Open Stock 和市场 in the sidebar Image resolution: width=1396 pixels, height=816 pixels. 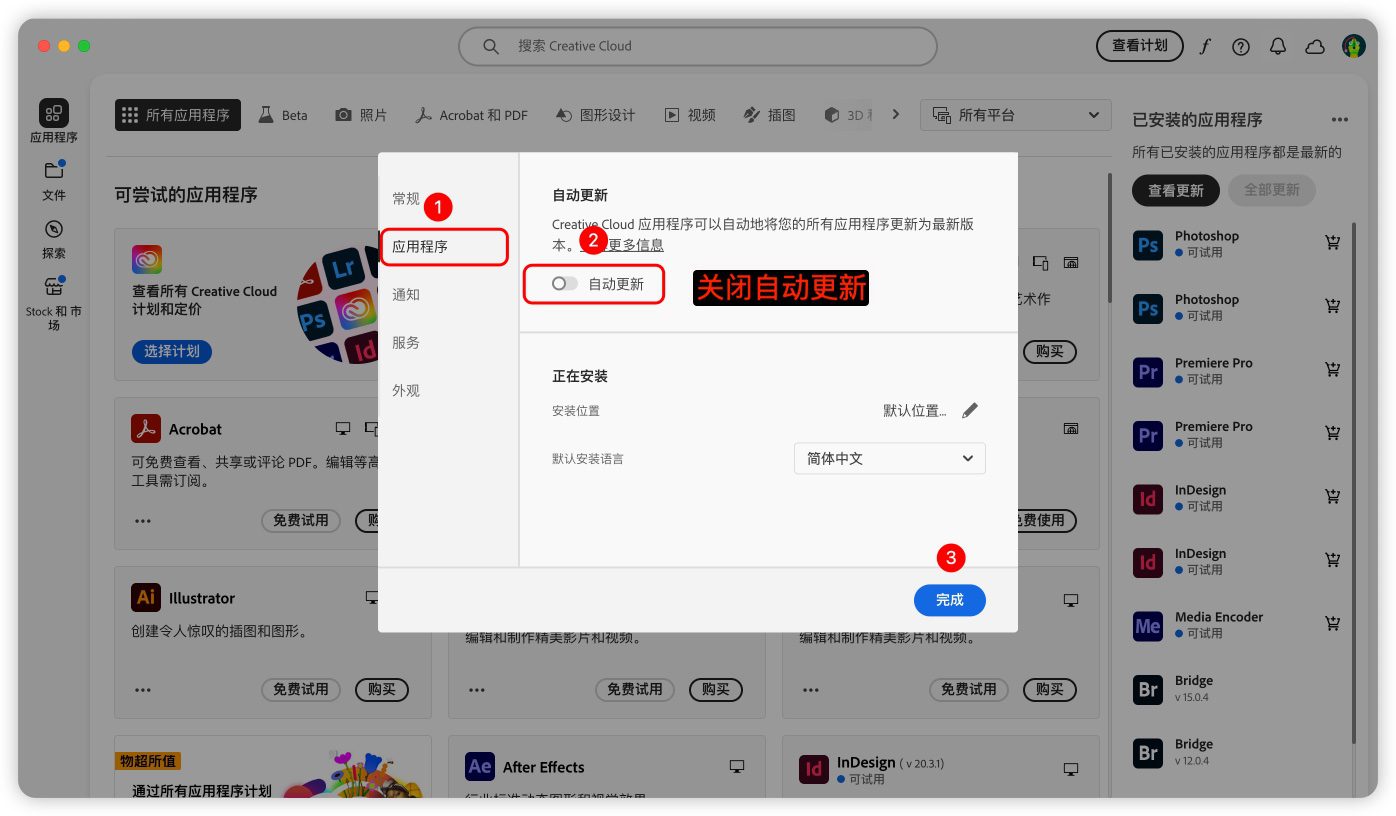(x=54, y=300)
